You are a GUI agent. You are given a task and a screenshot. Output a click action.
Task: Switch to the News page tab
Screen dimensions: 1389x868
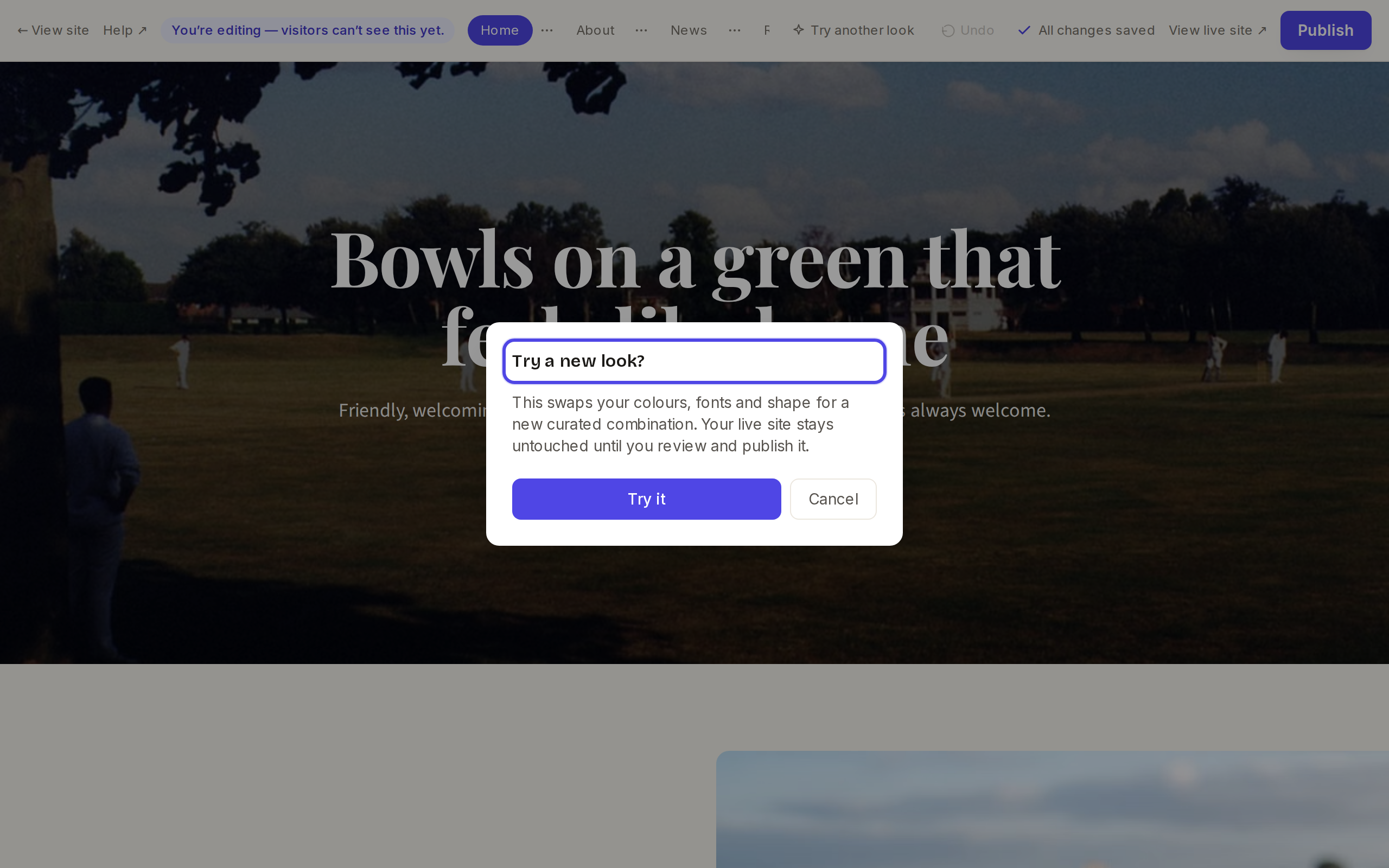(x=689, y=30)
